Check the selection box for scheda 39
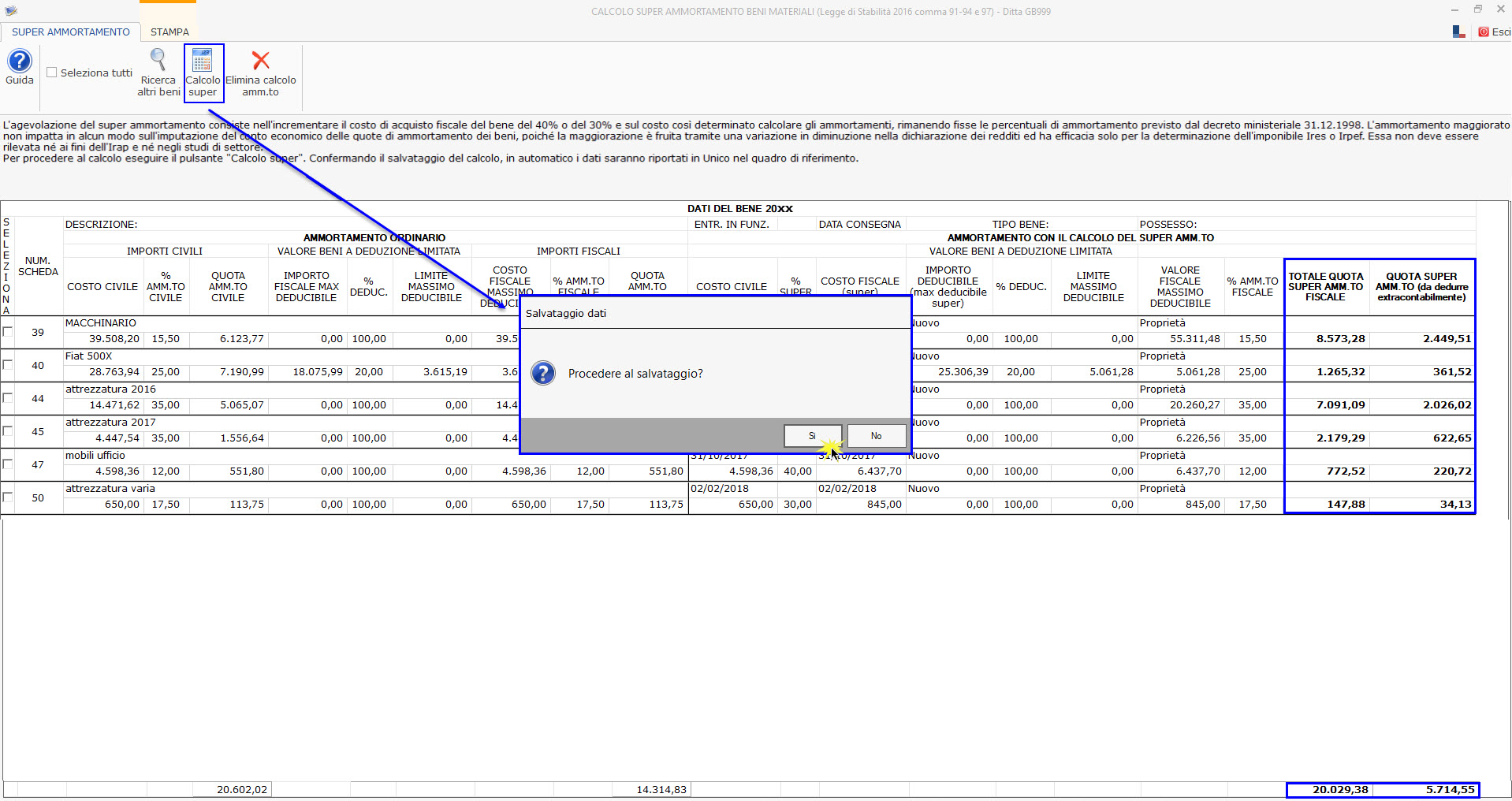The image size is (1512, 801). (x=8, y=332)
